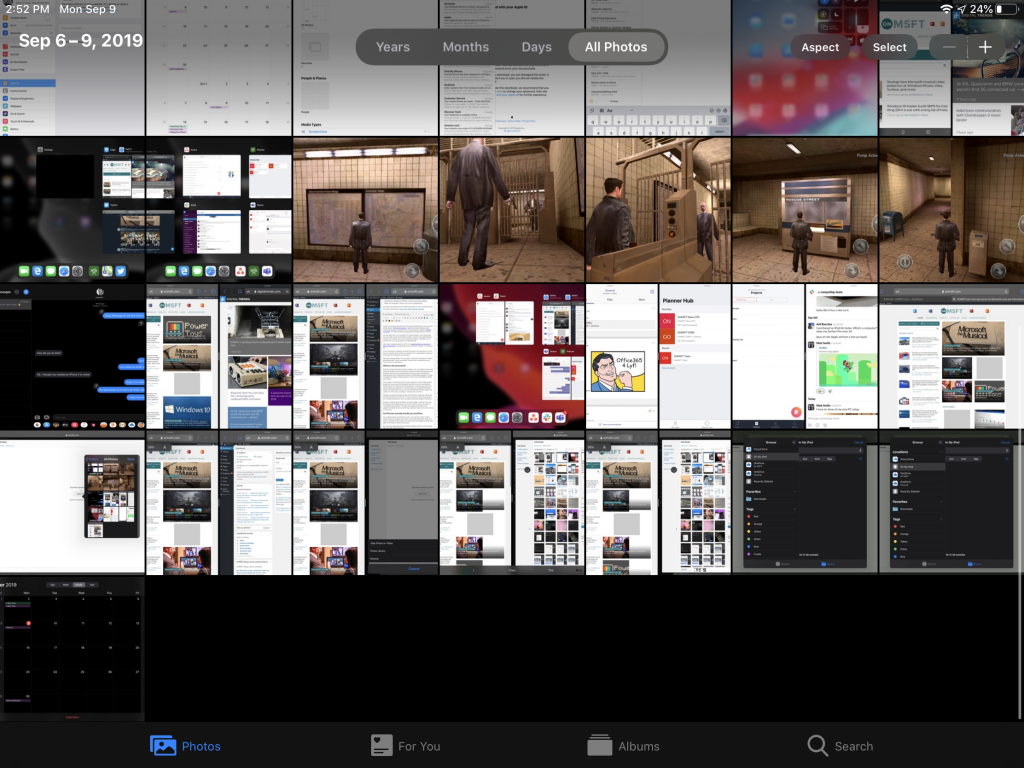
Task: Switch to Years view
Action: point(392,47)
